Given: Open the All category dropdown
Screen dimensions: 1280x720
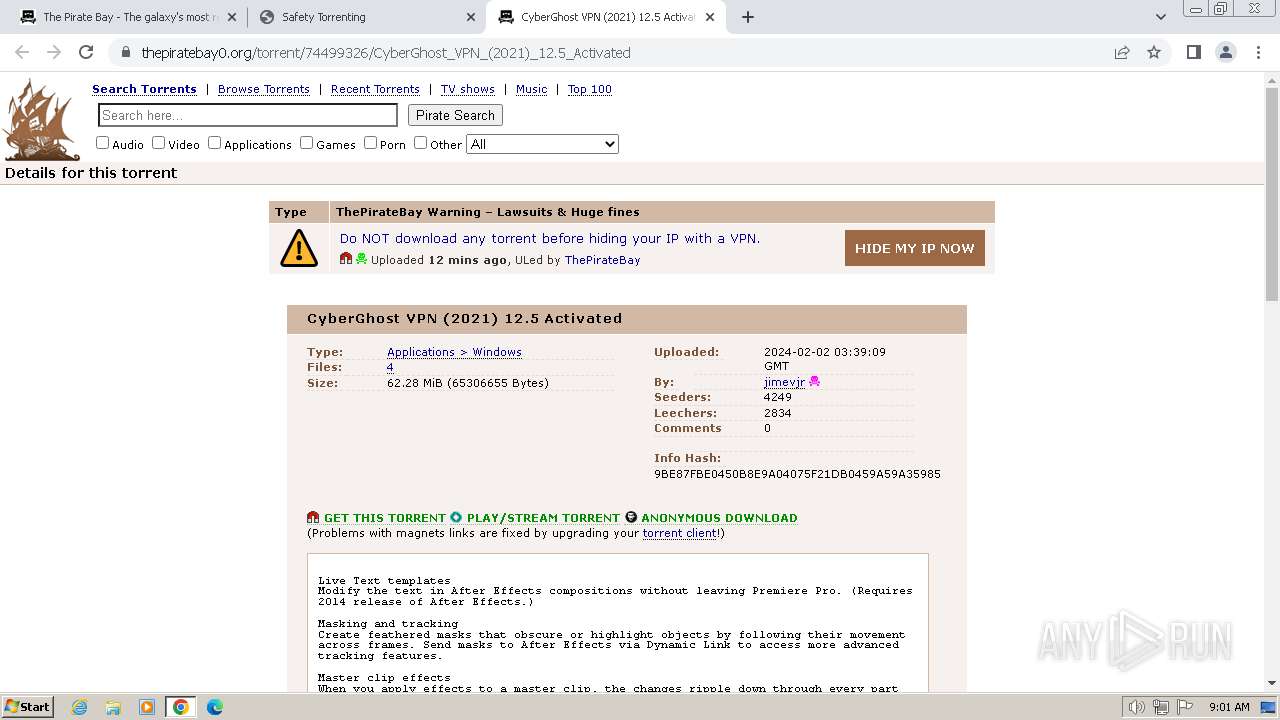Looking at the screenshot, I should [543, 144].
